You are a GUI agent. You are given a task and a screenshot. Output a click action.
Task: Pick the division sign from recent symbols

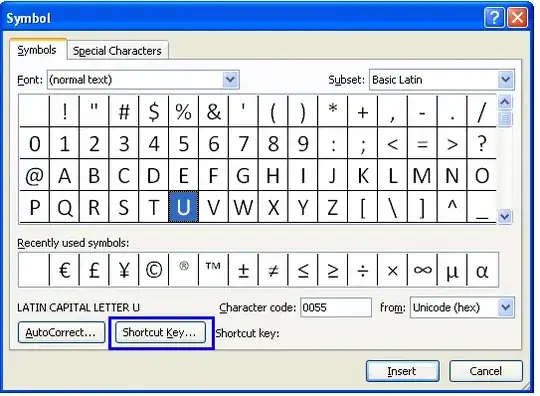(x=363, y=270)
